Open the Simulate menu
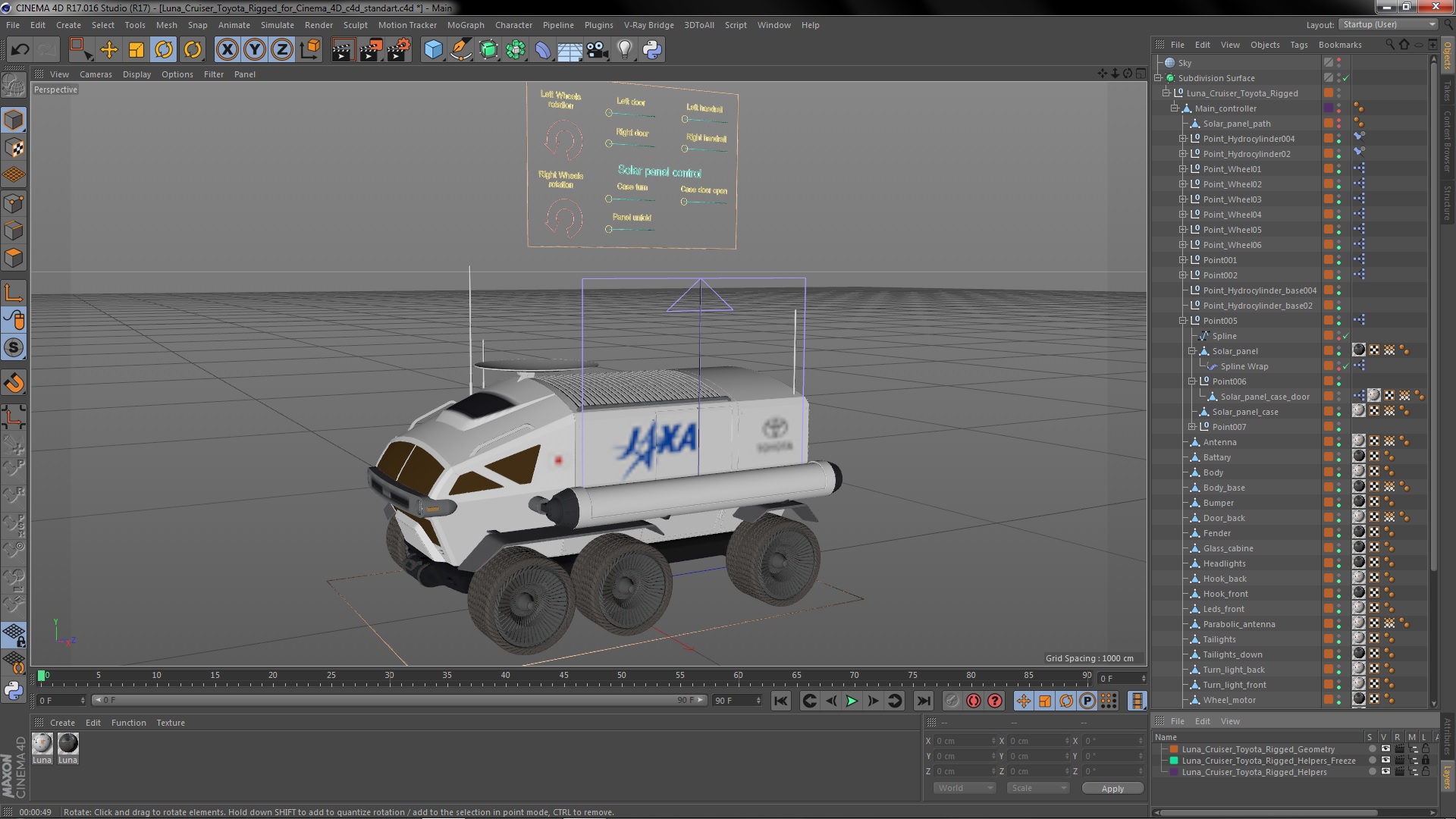This screenshot has width=1456, height=819. pyautogui.click(x=277, y=25)
